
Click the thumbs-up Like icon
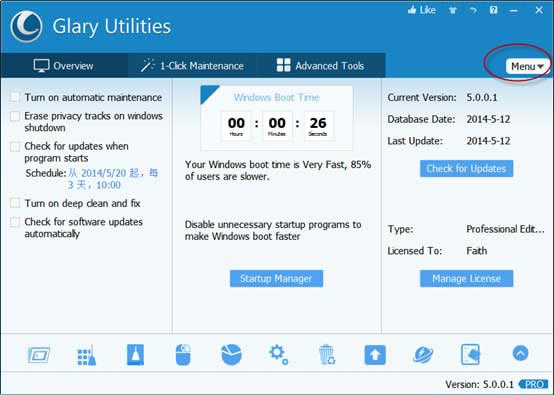tap(412, 10)
